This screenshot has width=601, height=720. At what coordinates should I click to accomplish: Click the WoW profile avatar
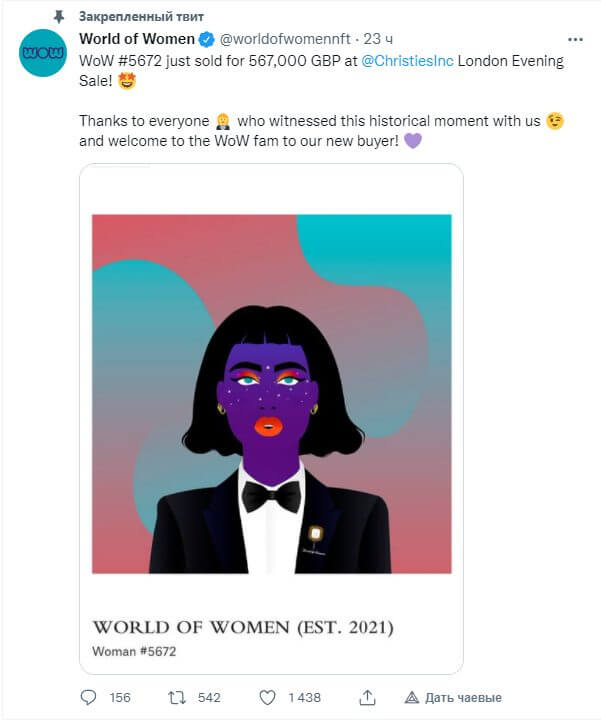point(43,53)
